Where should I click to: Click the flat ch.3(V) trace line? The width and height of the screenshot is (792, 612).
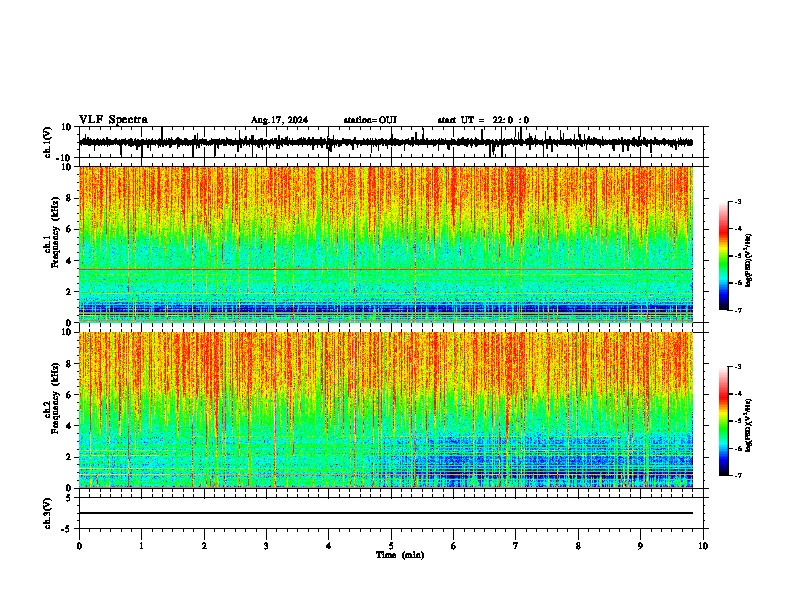tap(386, 513)
